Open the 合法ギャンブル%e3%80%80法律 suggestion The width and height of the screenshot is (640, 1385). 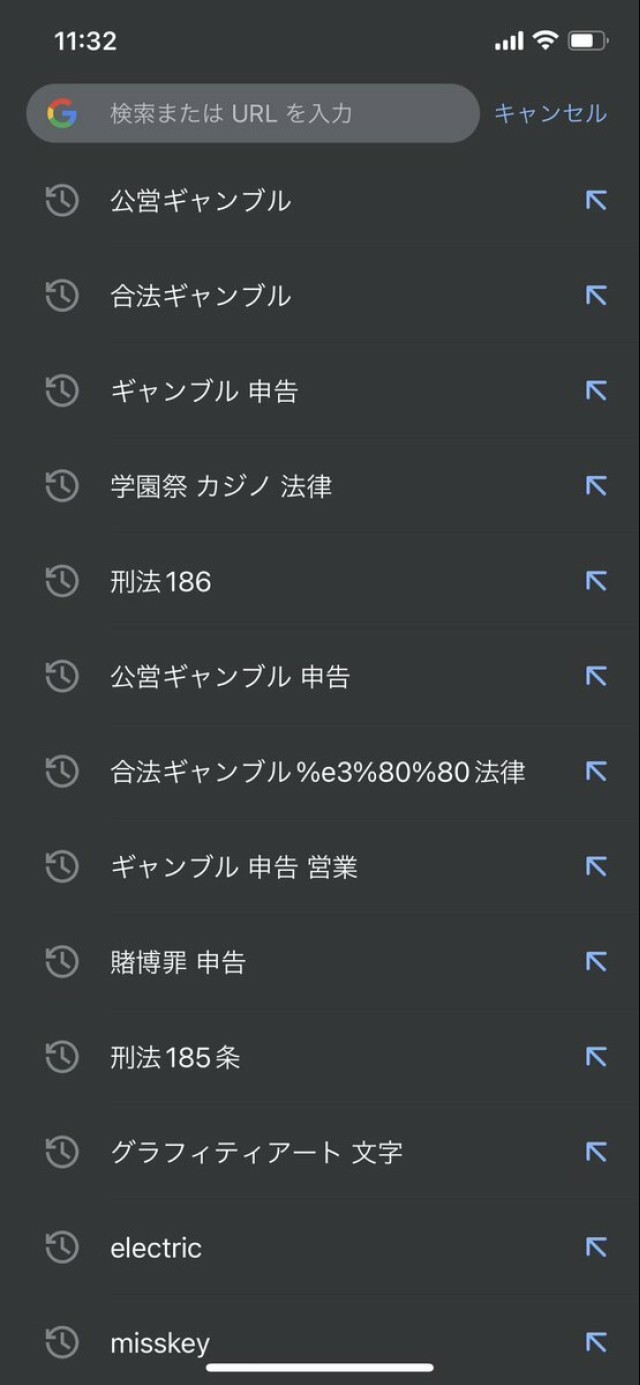pos(317,772)
